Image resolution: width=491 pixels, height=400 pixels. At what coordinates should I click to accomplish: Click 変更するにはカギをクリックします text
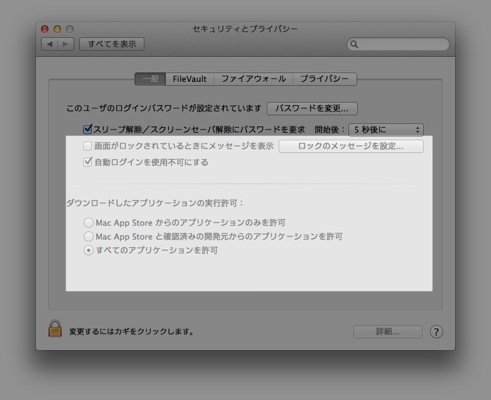132,332
